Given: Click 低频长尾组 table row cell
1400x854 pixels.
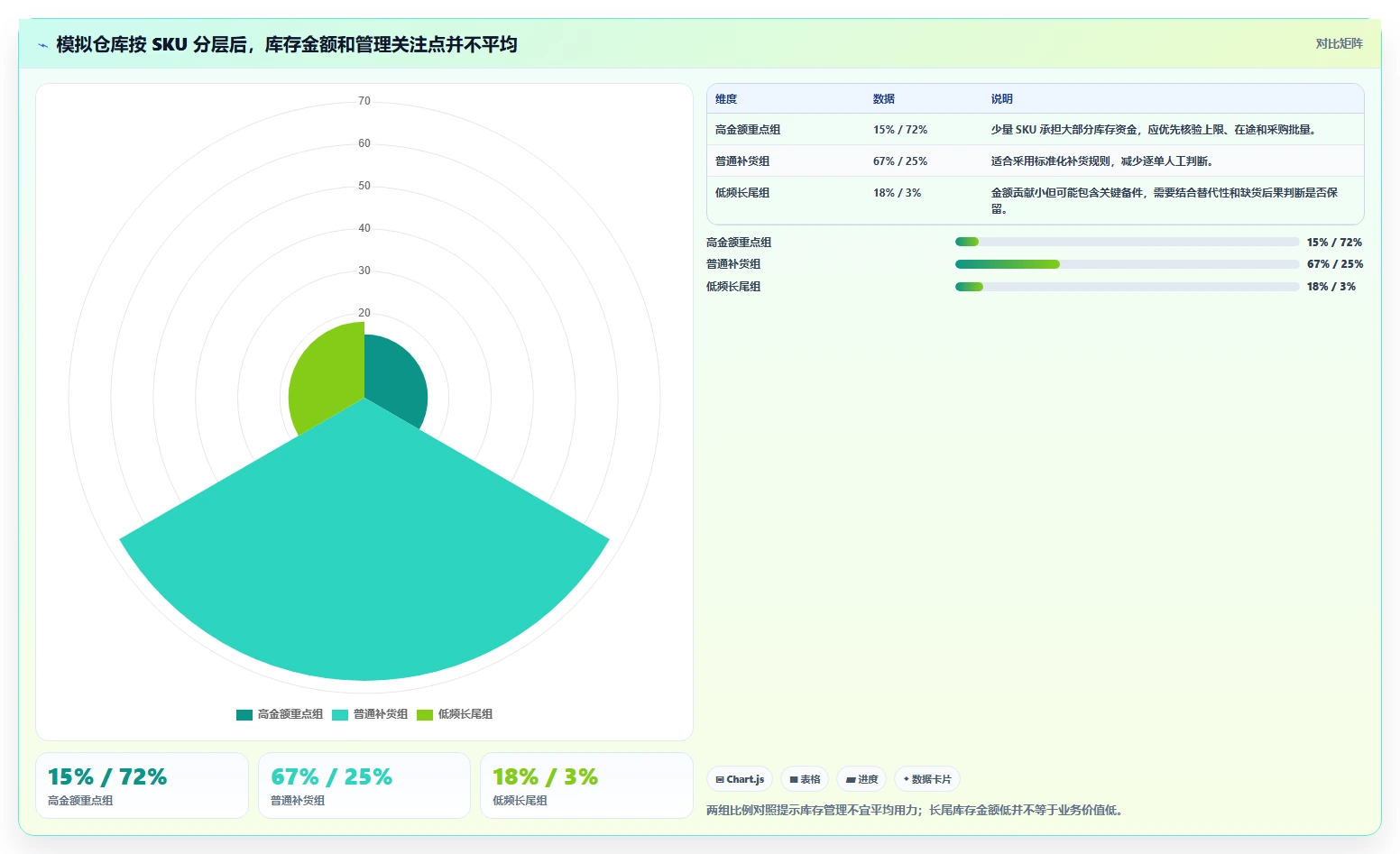Looking at the screenshot, I should [x=742, y=193].
